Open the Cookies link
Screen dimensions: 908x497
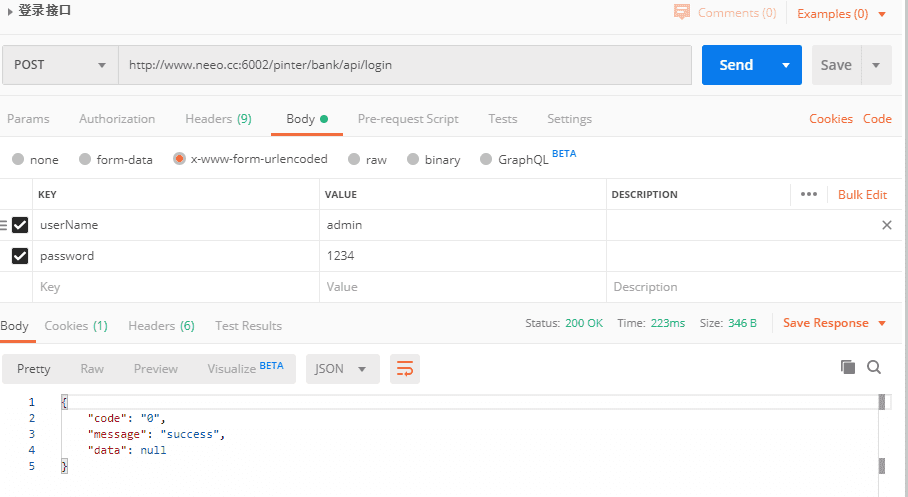point(831,119)
